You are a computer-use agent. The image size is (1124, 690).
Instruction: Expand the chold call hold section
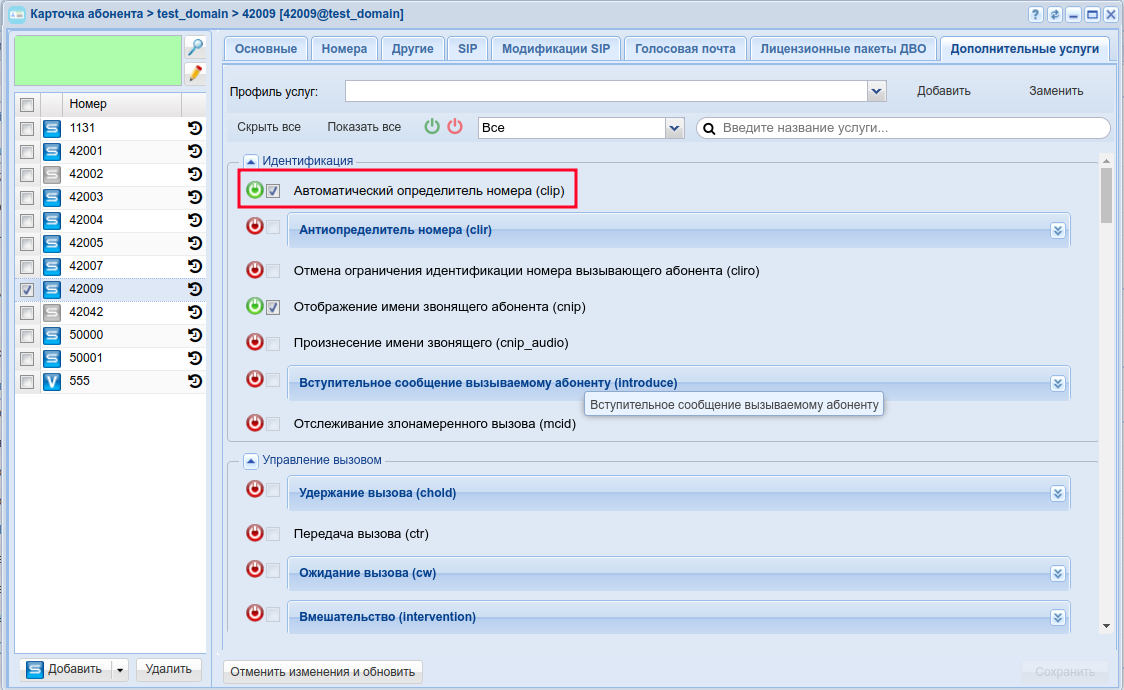pyautogui.click(x=1057, y=493)
